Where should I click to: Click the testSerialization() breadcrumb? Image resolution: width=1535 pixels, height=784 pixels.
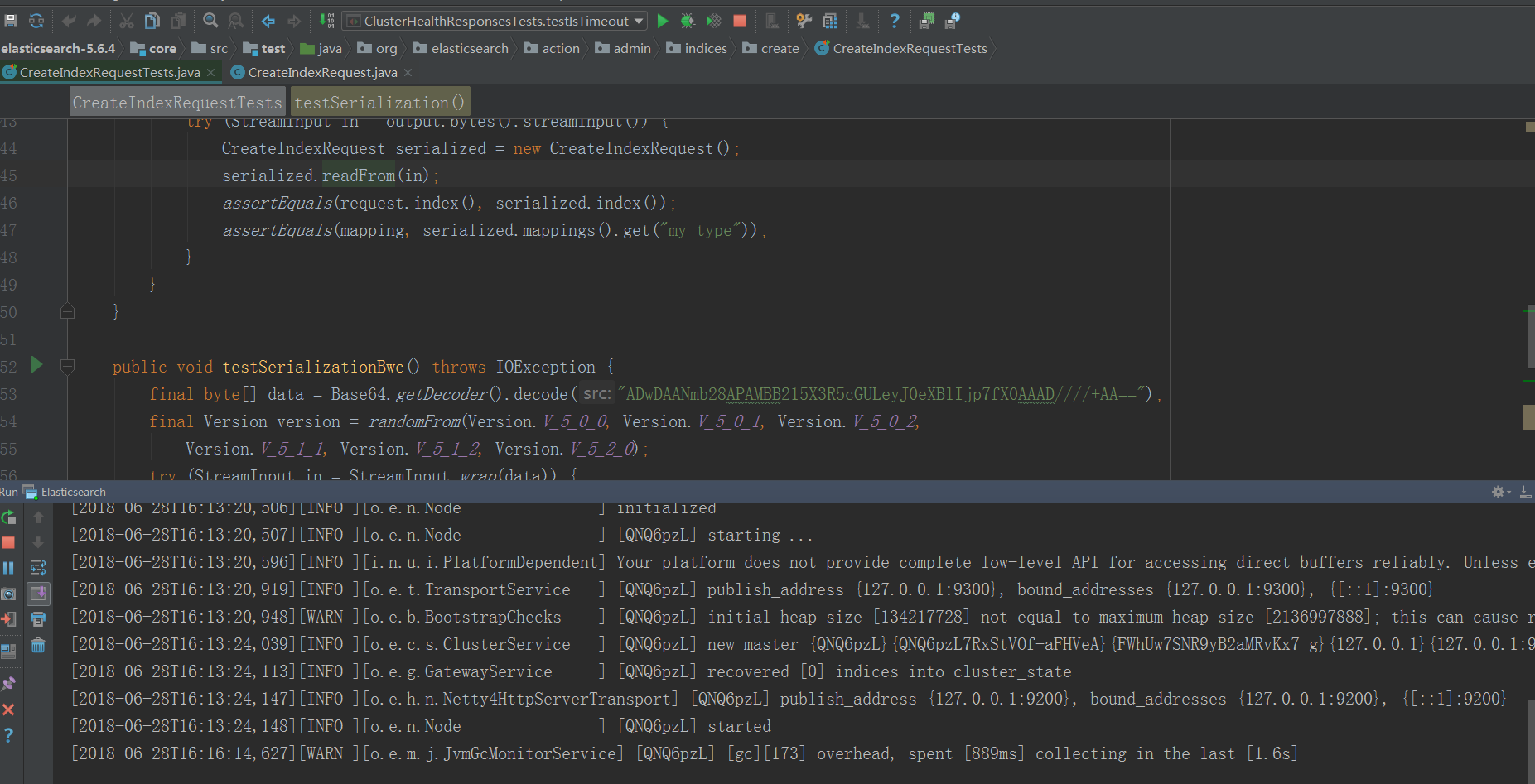(379, 103)
